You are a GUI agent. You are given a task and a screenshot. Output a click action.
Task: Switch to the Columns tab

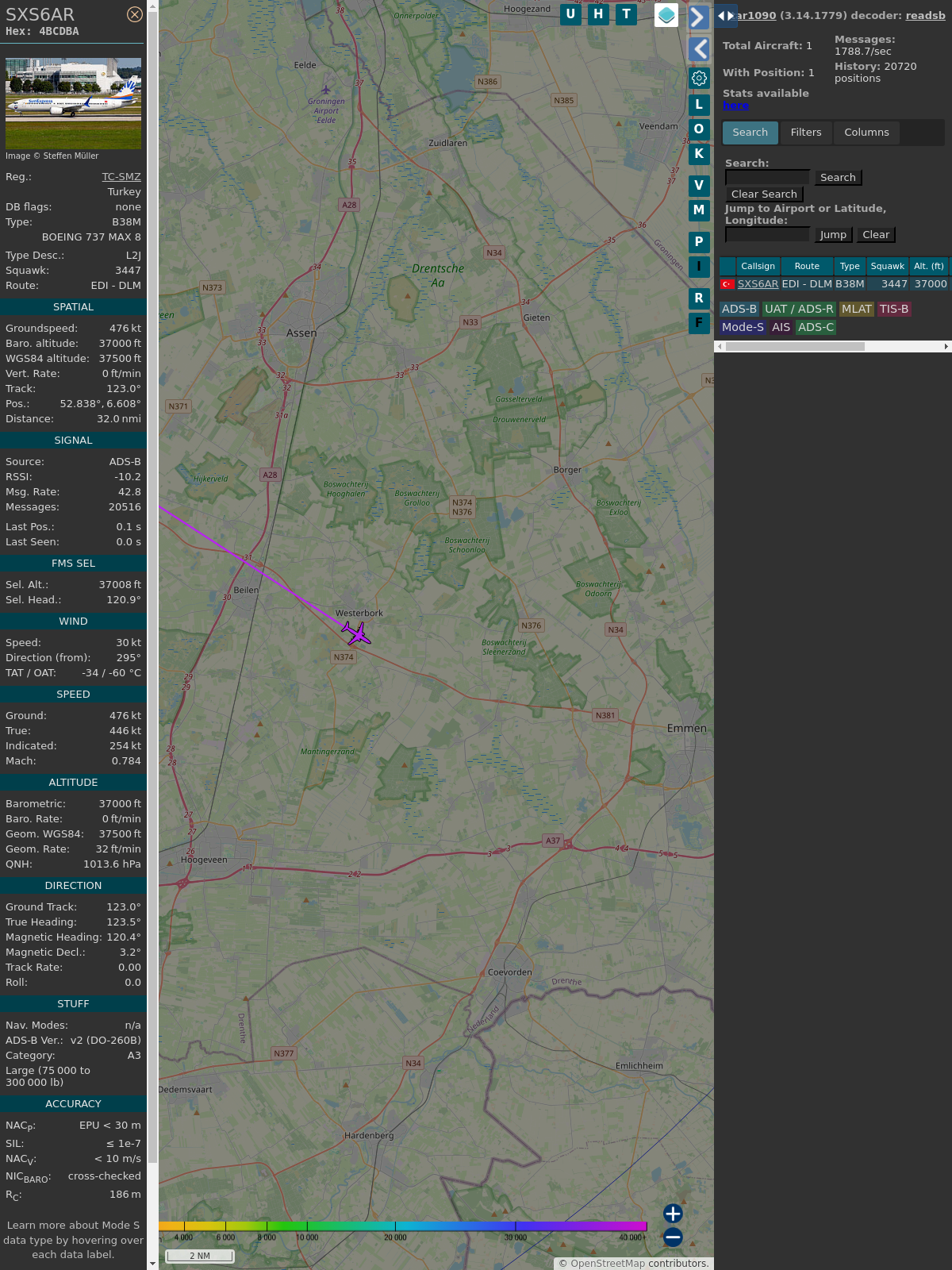click(x=866, y=133)
